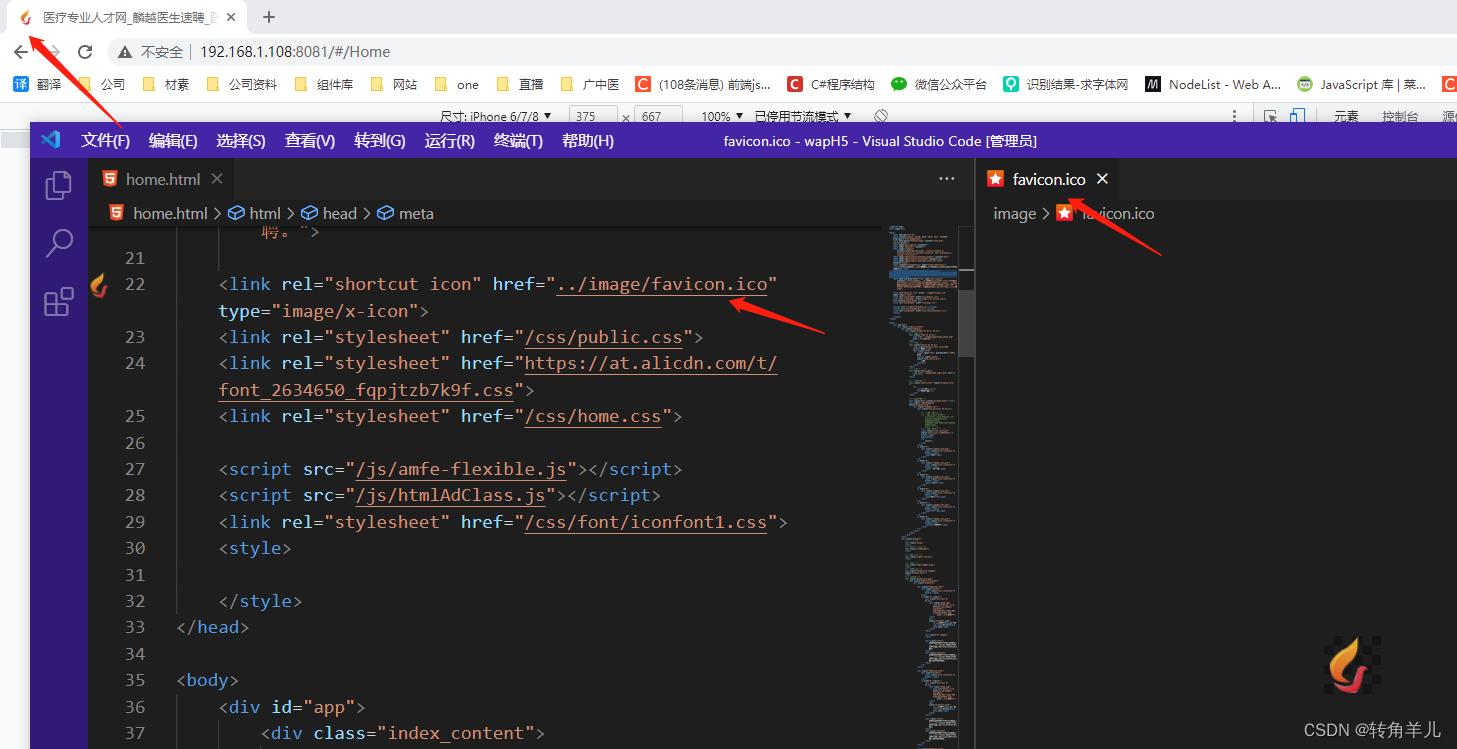Open 运行(R) menu in VS Code

coord(450,141)
